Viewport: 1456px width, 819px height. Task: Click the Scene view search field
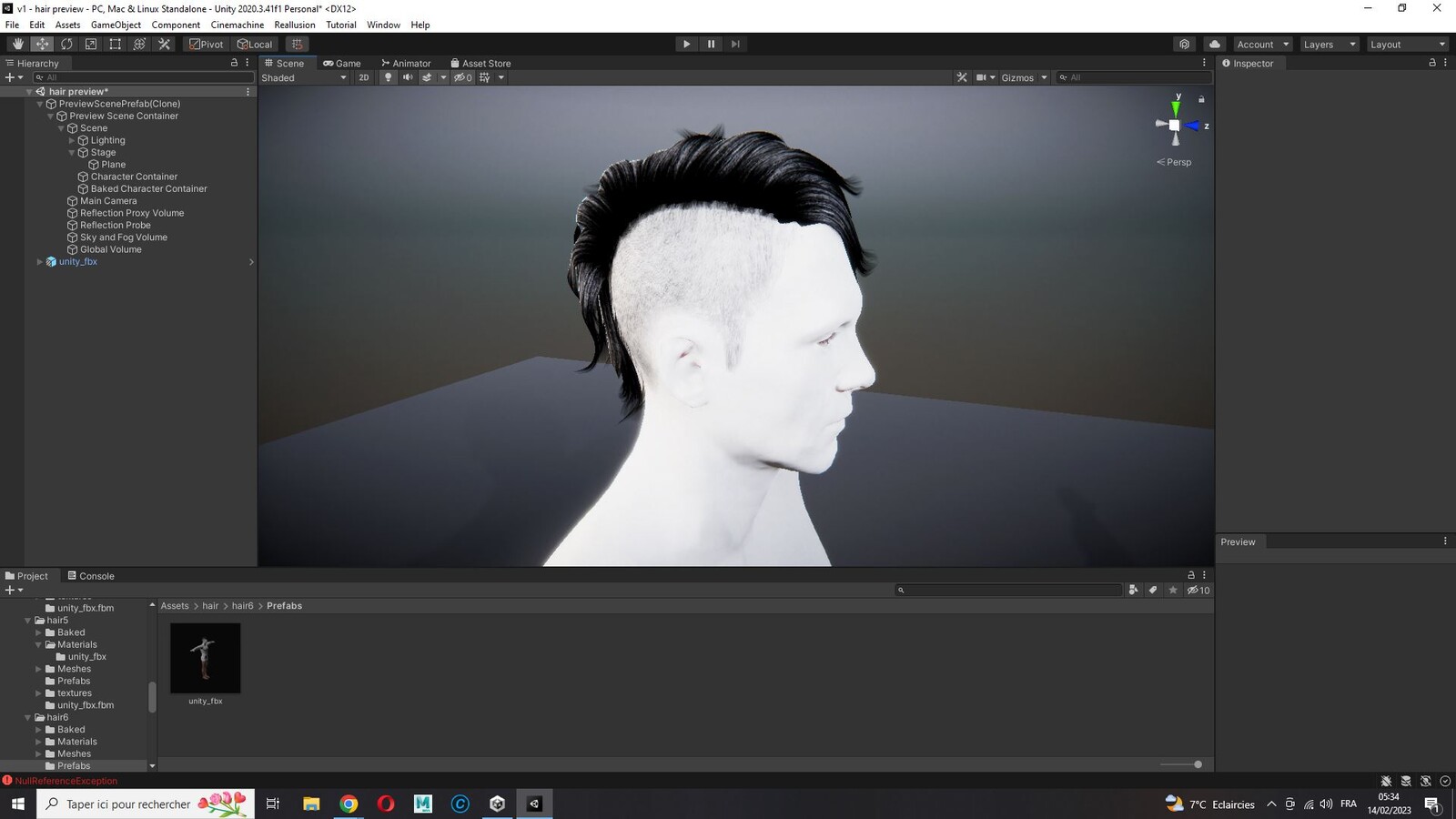click(x=1133, y=77)
